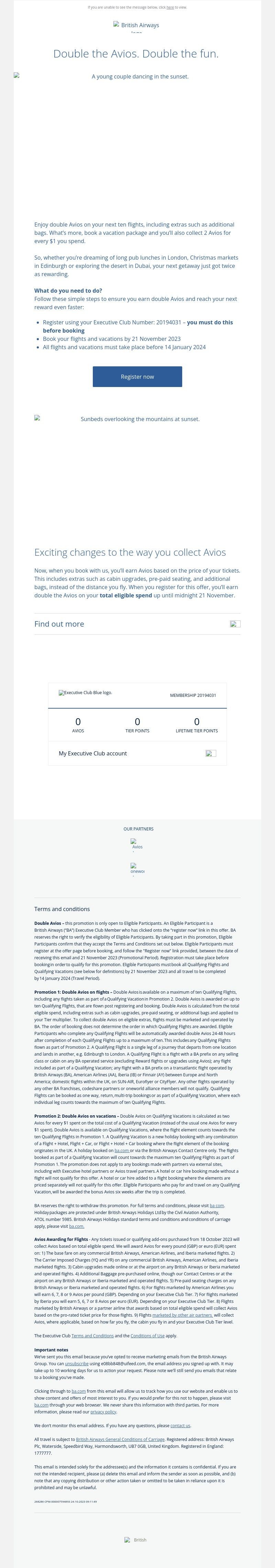Click the arrow icon beside My Executive Club account
This screenshot has width=275, height=1568.
coord(211,754)
